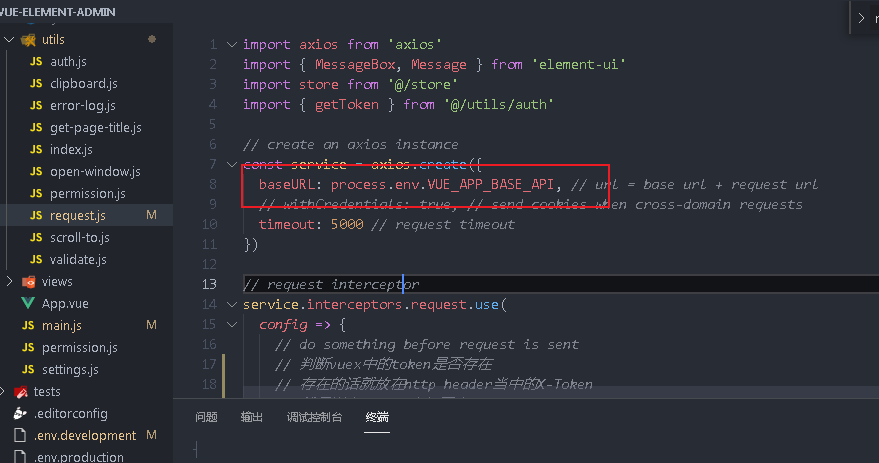
Task: Click the file icon beside .env.development
Action: point(20,436)
